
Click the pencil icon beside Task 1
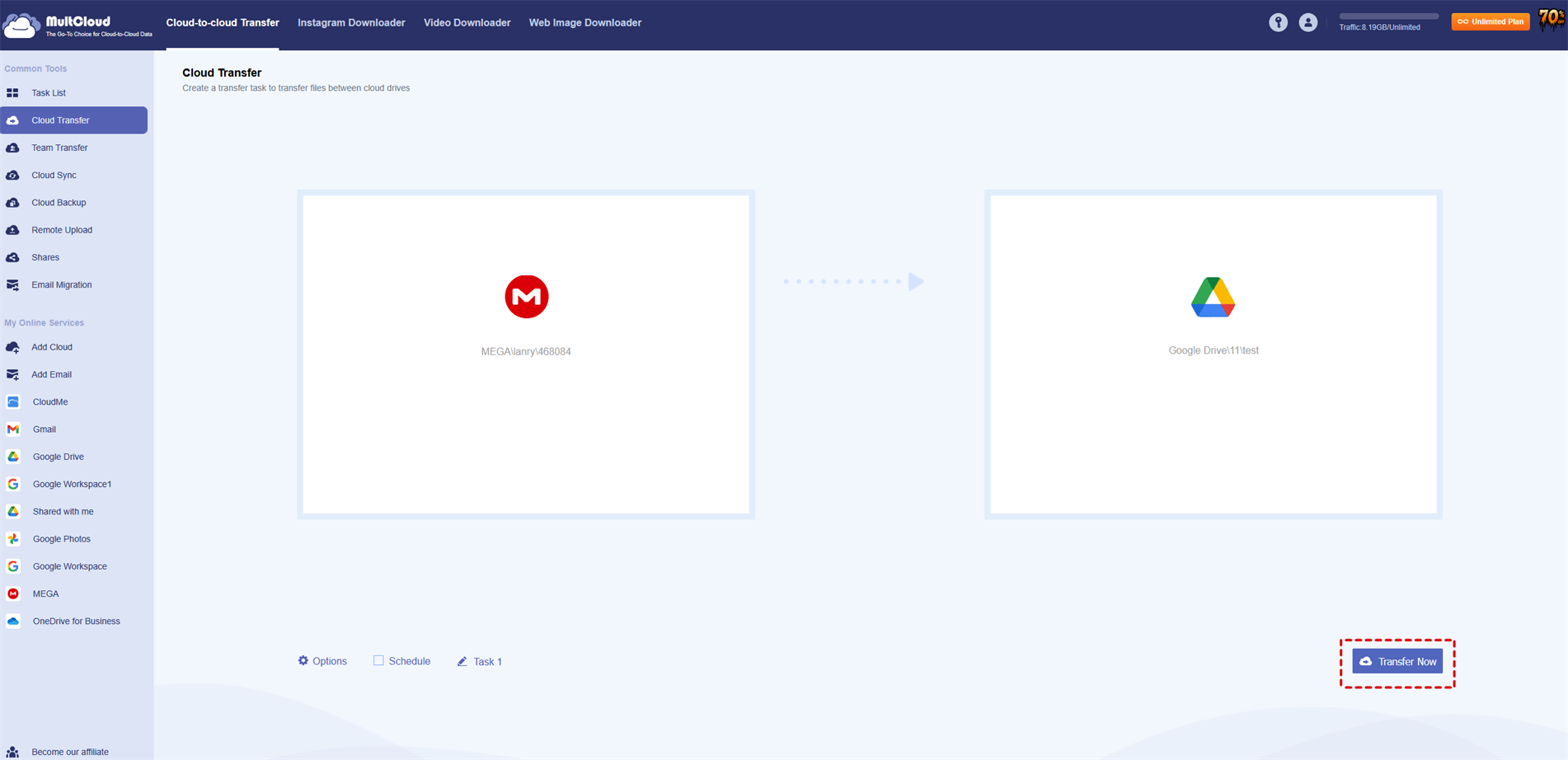[462, 661]
